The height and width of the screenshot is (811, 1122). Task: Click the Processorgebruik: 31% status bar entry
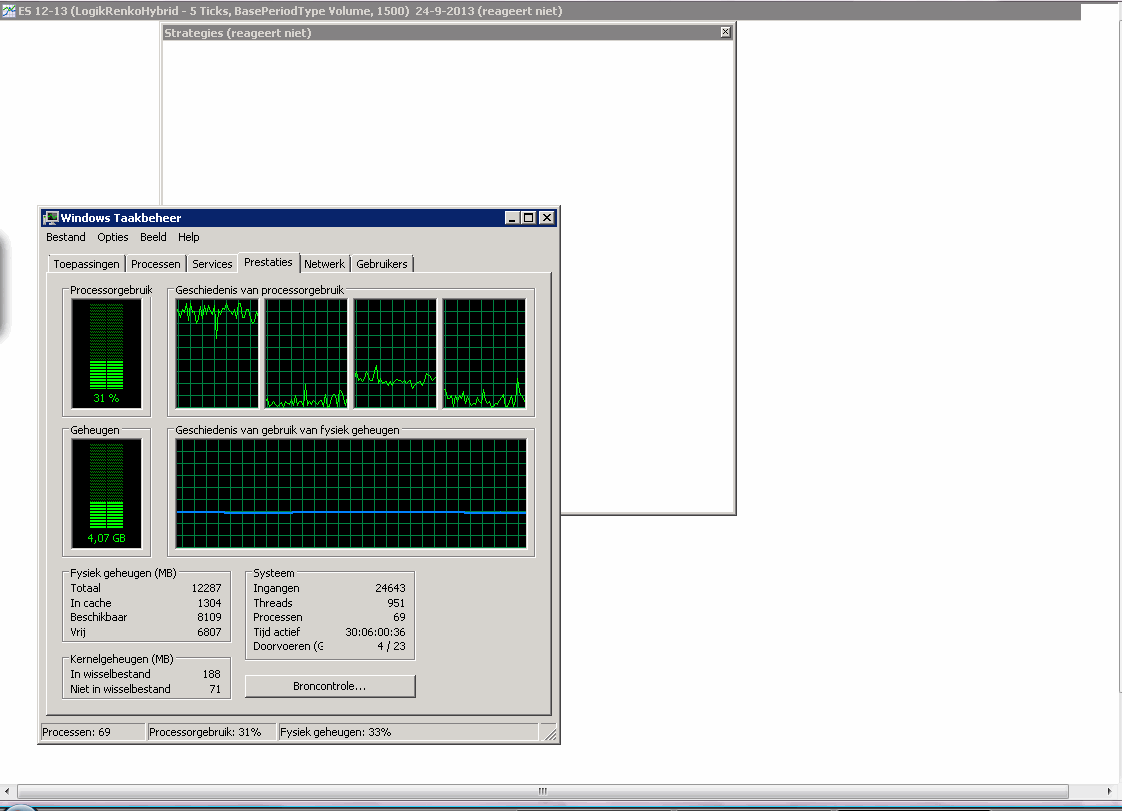(211, 732)
